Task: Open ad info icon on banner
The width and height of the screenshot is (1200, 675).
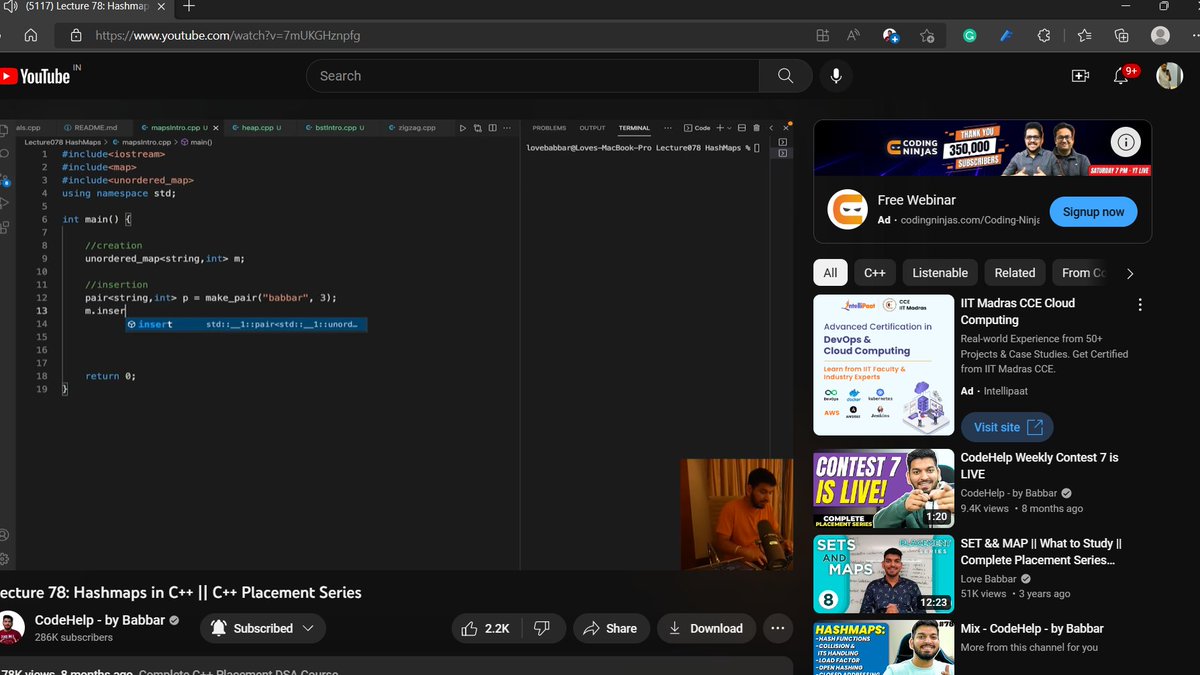Action: (x=1125, y=143)
